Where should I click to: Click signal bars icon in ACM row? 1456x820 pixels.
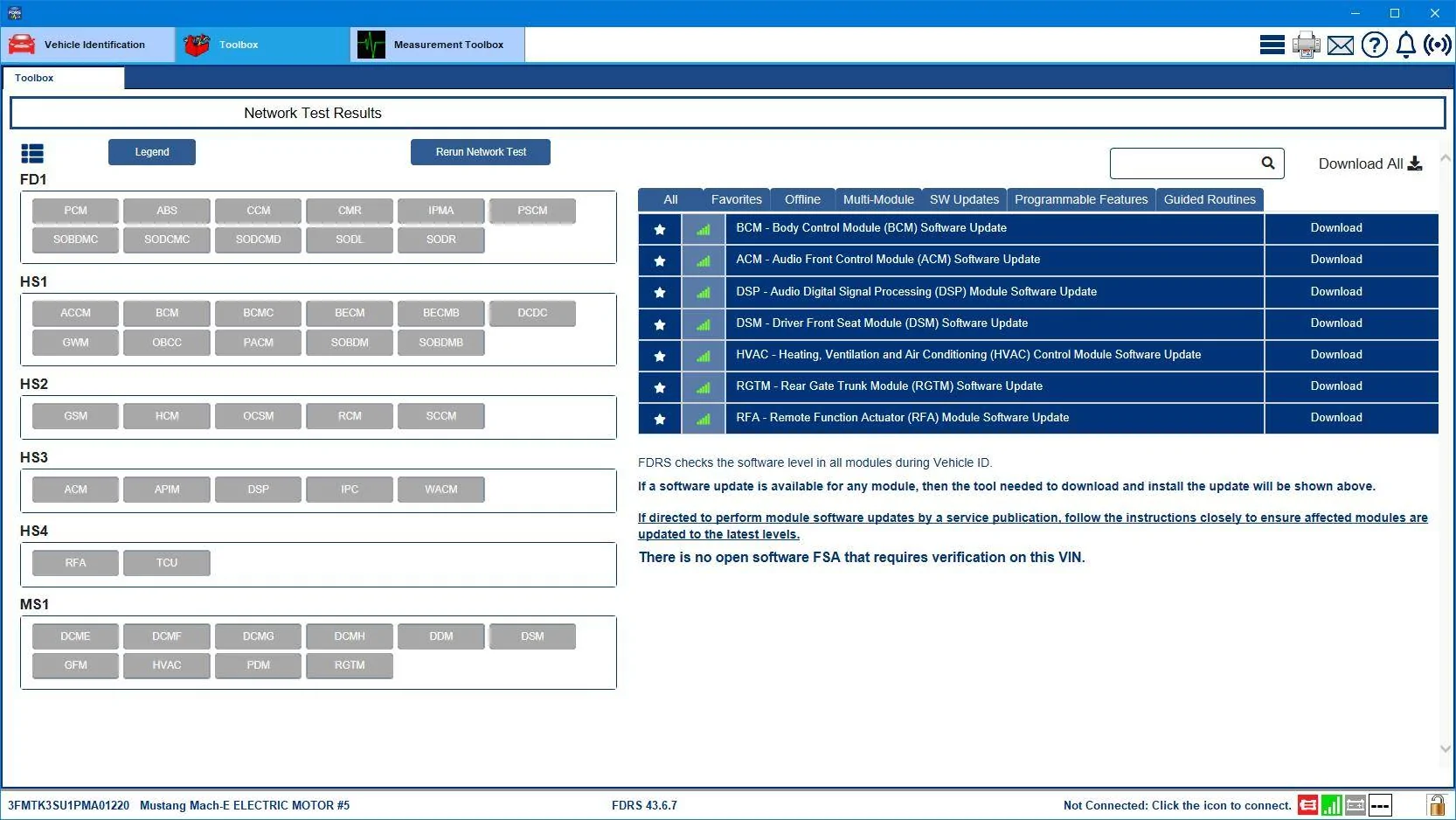pyautogui.click(x=704, y=261)
